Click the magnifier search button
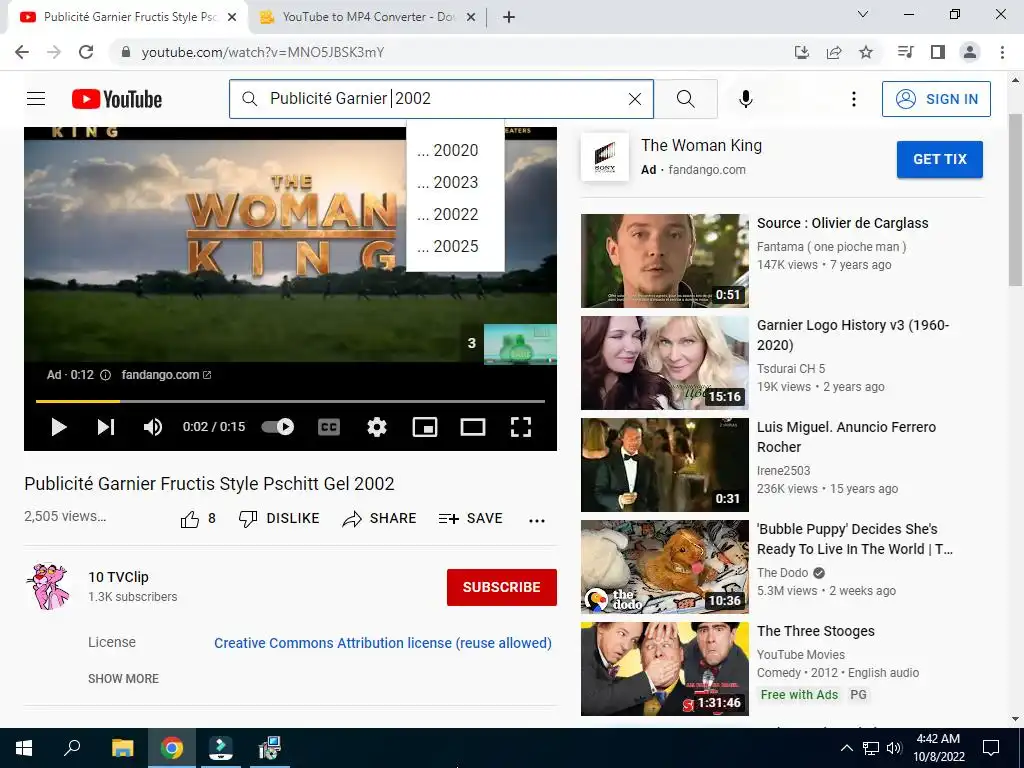The width and height of the screenshot is (1024, 768). pos(686,99)
